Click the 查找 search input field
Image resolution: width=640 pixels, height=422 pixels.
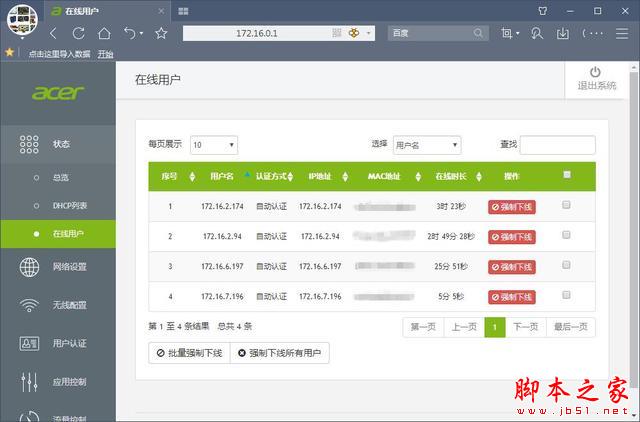pyautogui.click(x=558, y=145)
